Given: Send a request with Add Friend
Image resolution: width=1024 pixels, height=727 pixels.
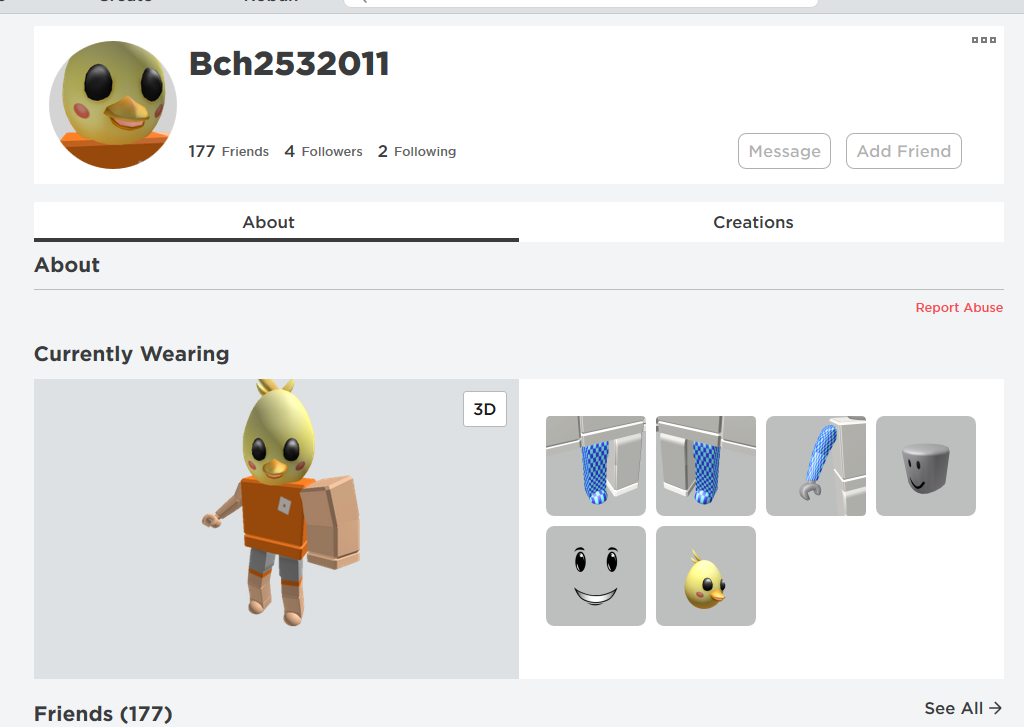Looking at the screenshot, I should point(904,151).
